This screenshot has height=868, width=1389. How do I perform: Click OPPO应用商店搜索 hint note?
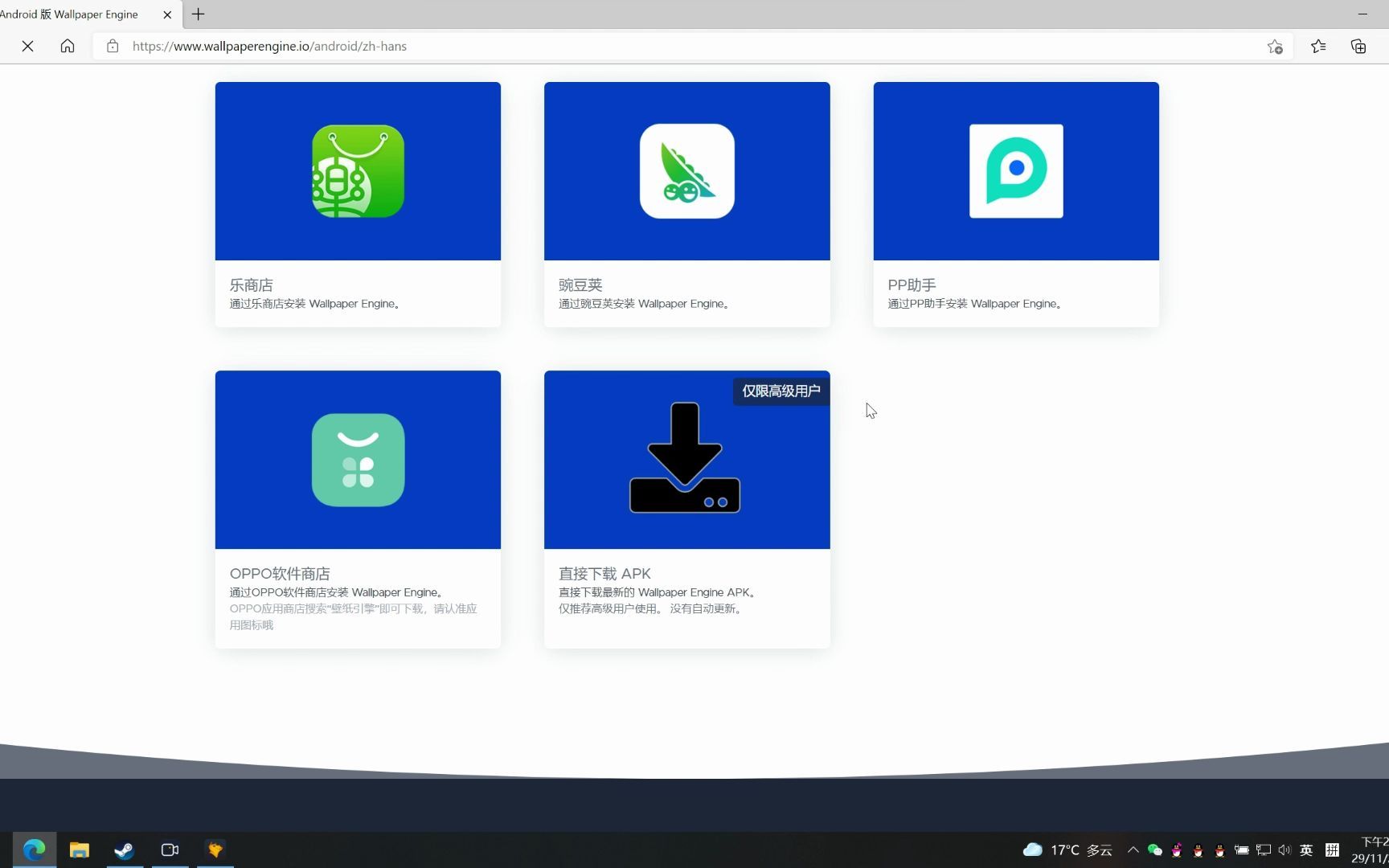353,616
